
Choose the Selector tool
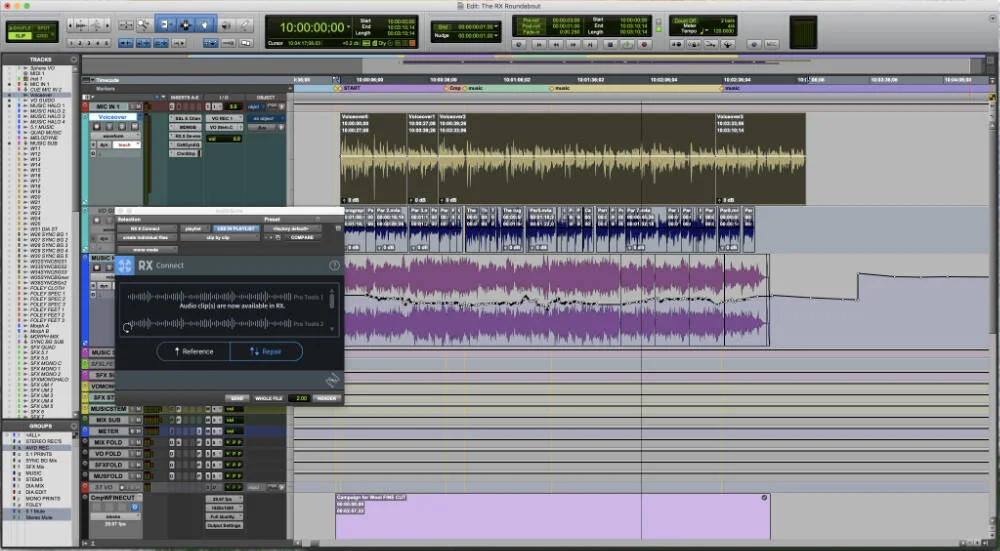tap(186, 25)
